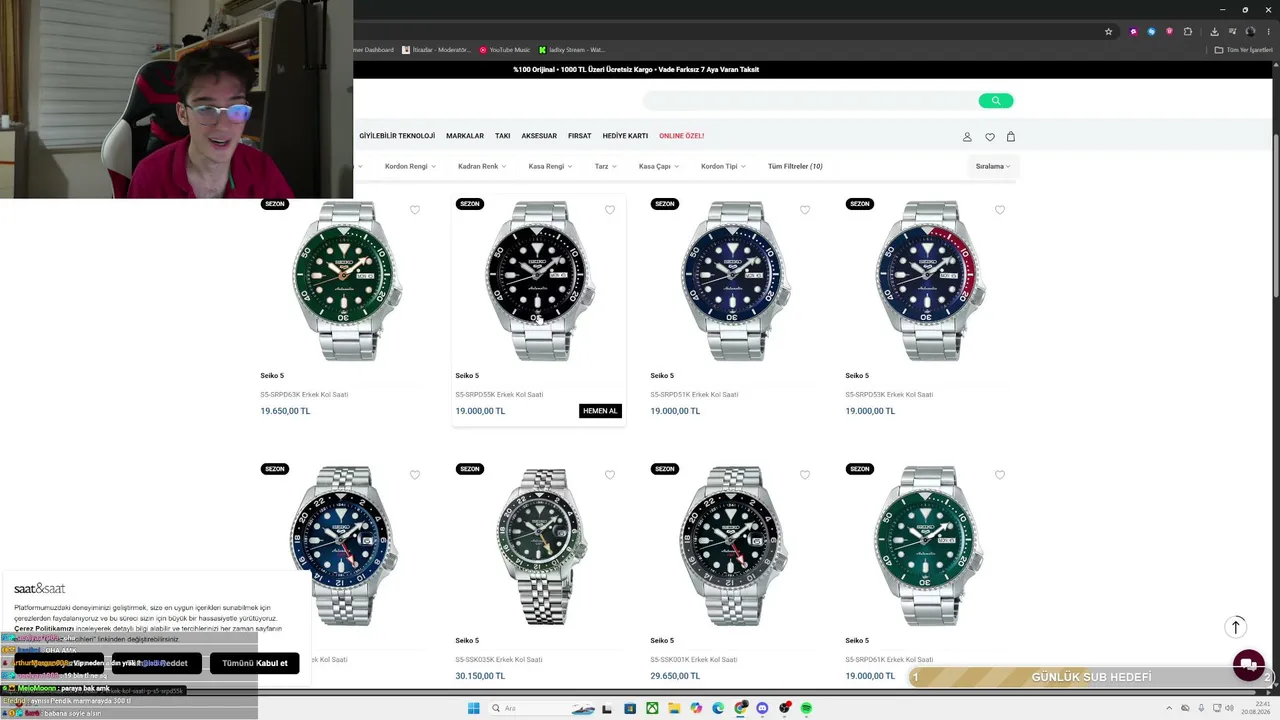Viewport: 1280px width, 720px height.
Task: Open the user account icon
Action: click(967, 137)
